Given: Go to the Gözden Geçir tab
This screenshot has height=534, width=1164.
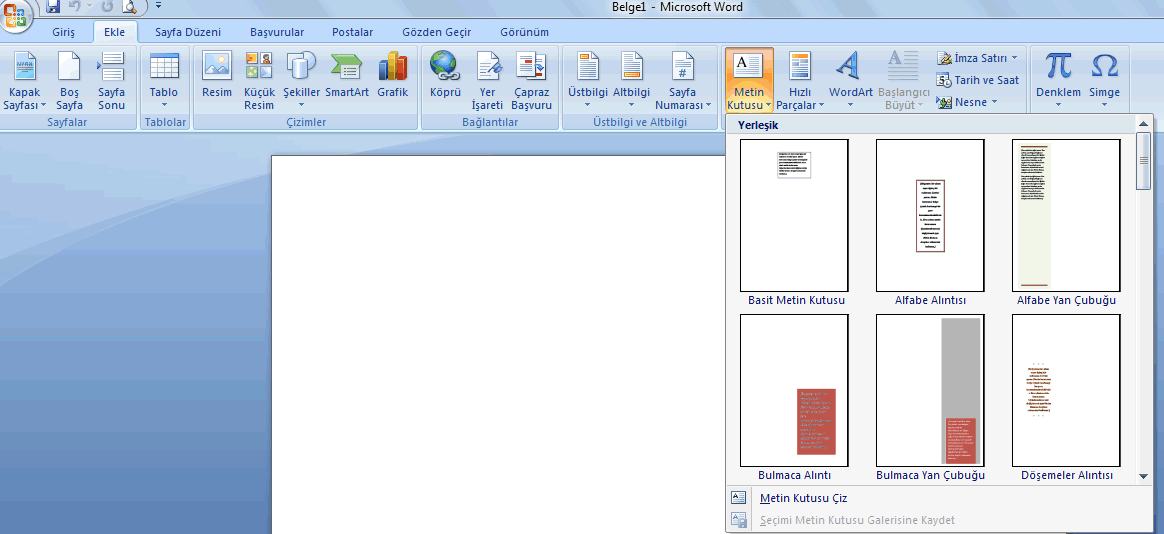Looking at the screenshot, I should 436,32.
